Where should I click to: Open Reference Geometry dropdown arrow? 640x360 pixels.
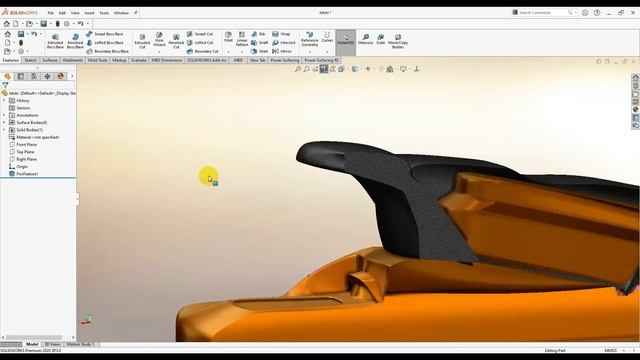tap(309, 52)
